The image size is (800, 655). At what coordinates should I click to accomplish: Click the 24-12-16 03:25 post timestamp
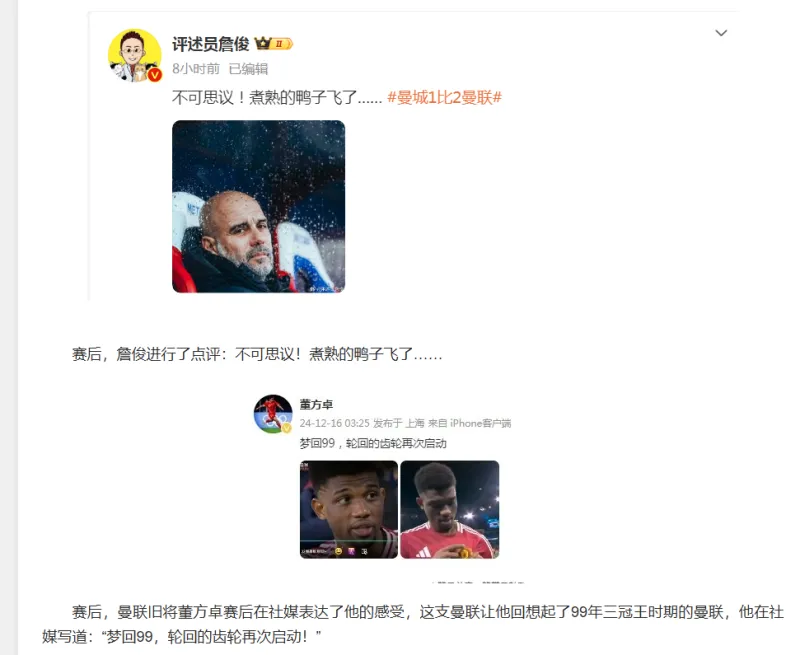(334, 423)
